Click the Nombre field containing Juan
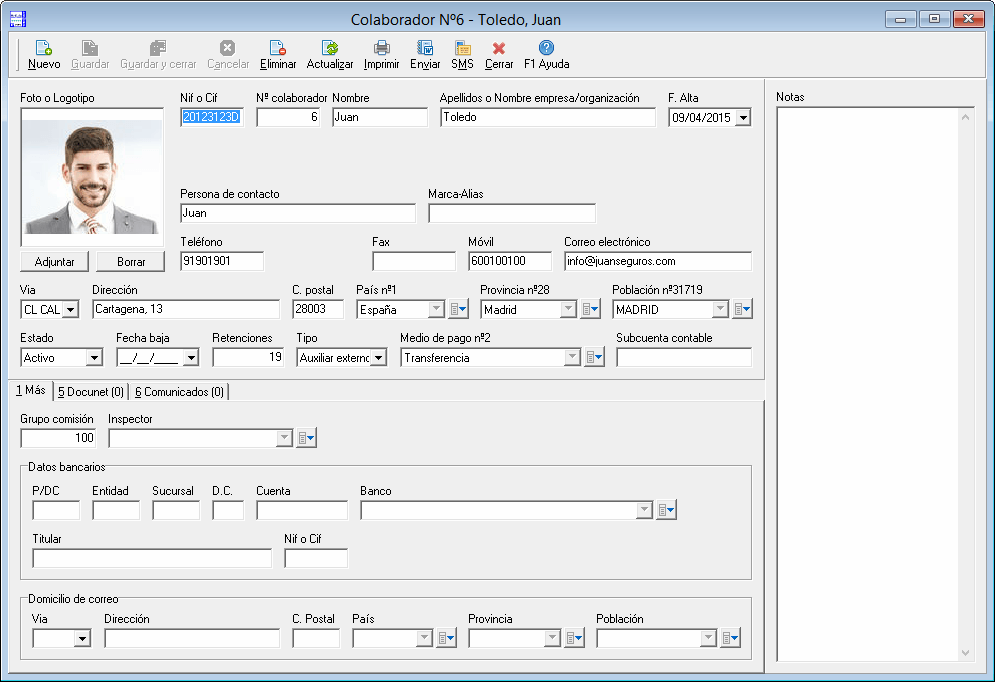This screenshot has width=995, height=682. tap(380, 117)
